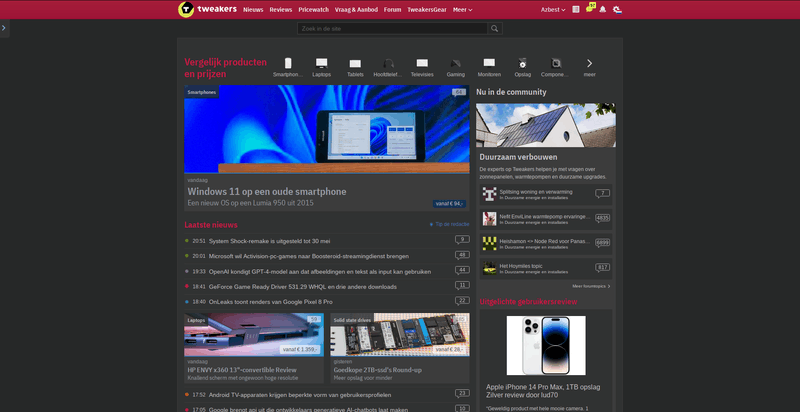Go to TweakersGear
Image resolution: width=800 pixels, height=412 pixels.
(x=427, y=10)
